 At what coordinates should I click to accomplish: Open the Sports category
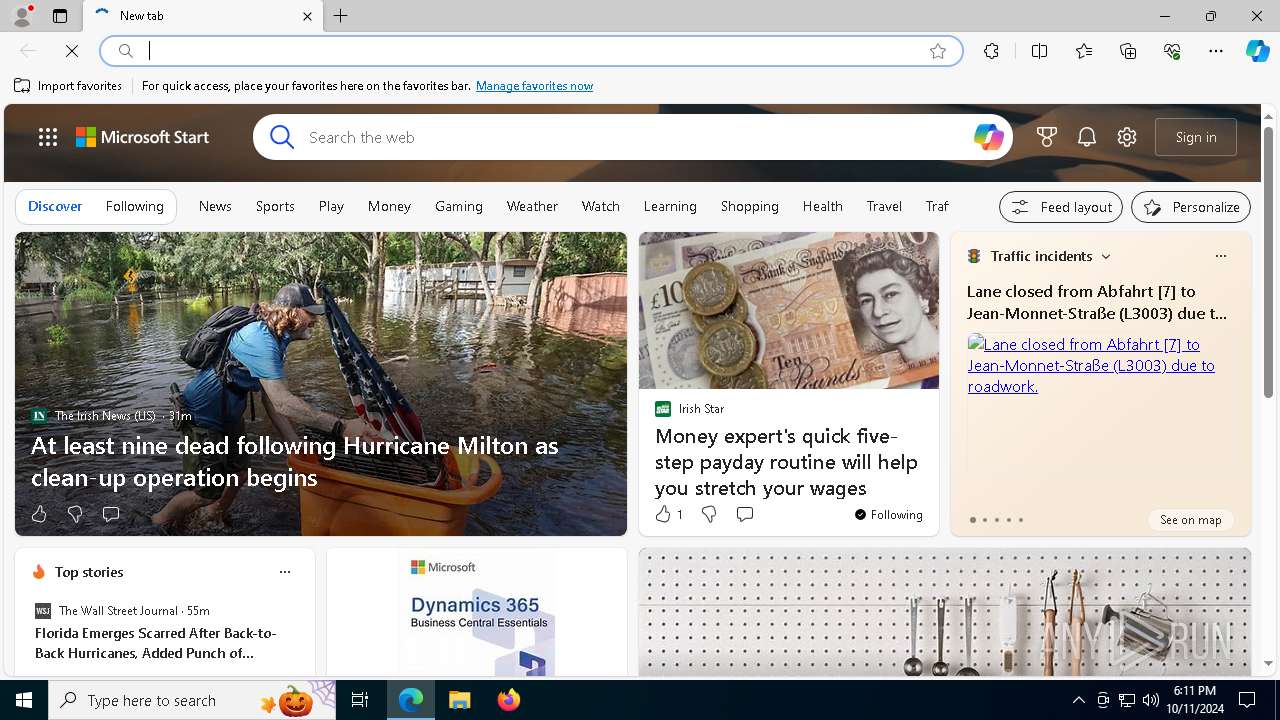point(275,206)
